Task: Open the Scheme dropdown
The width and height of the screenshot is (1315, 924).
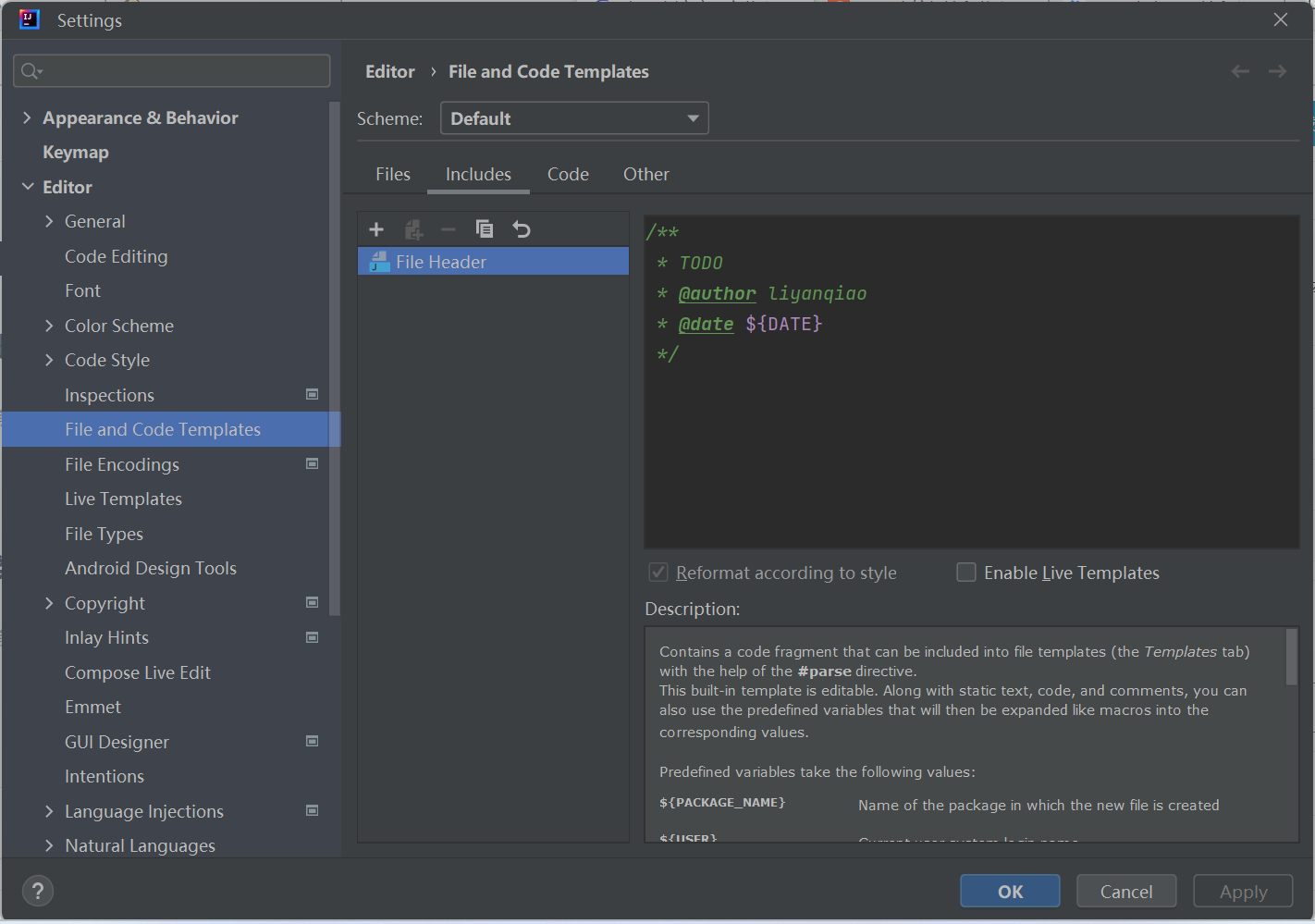Action: (x=574, y=118)
